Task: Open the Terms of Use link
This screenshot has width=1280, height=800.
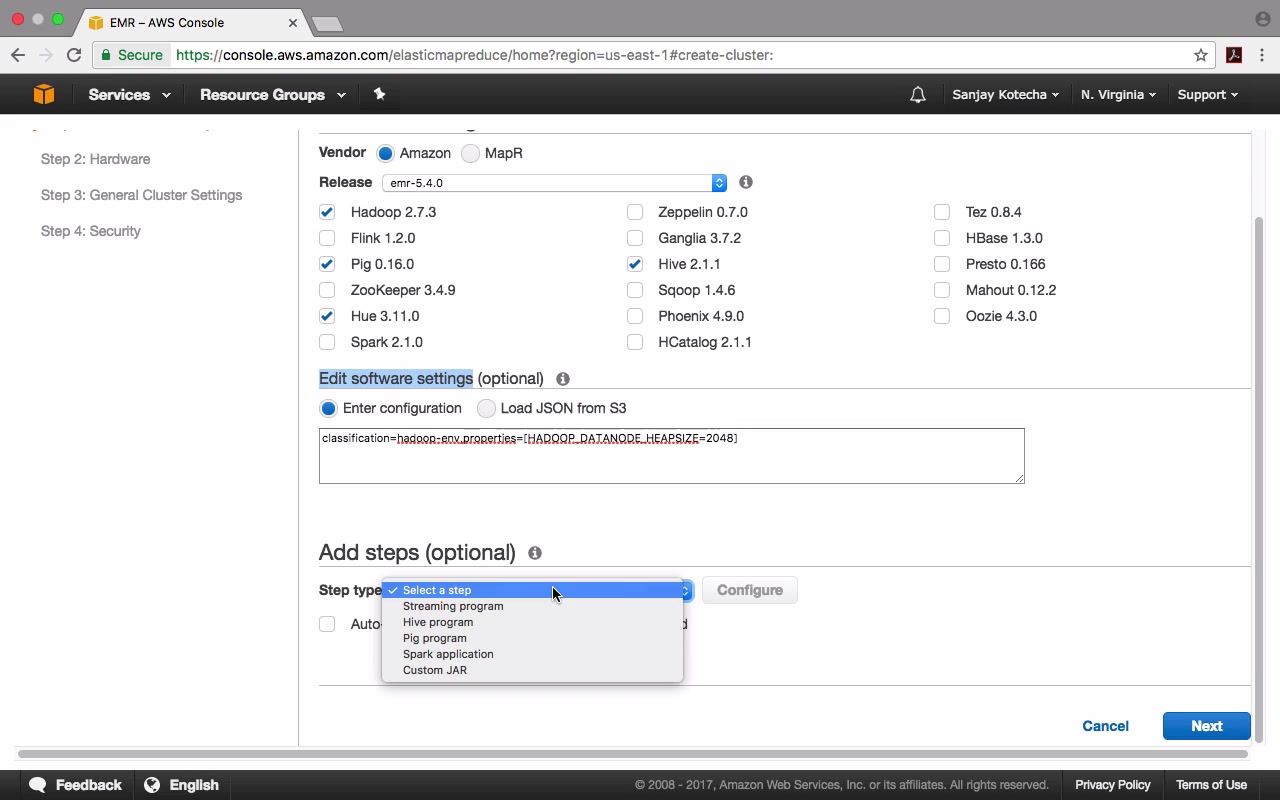Action: (1211, 785)
